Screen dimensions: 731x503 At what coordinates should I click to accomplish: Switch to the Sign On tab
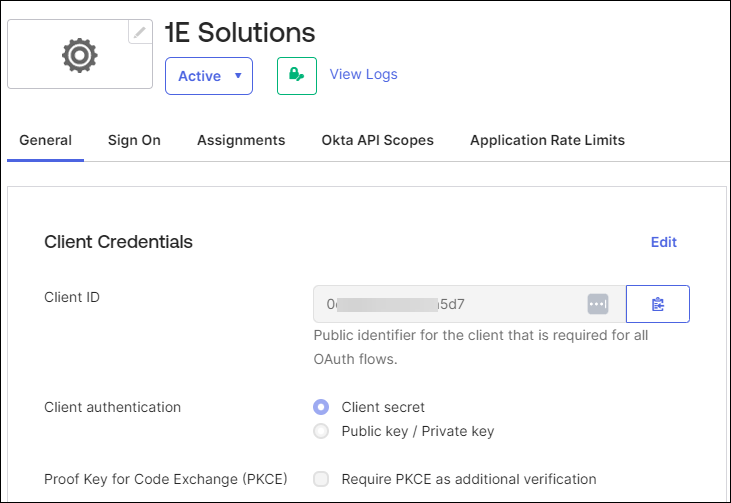134,140
